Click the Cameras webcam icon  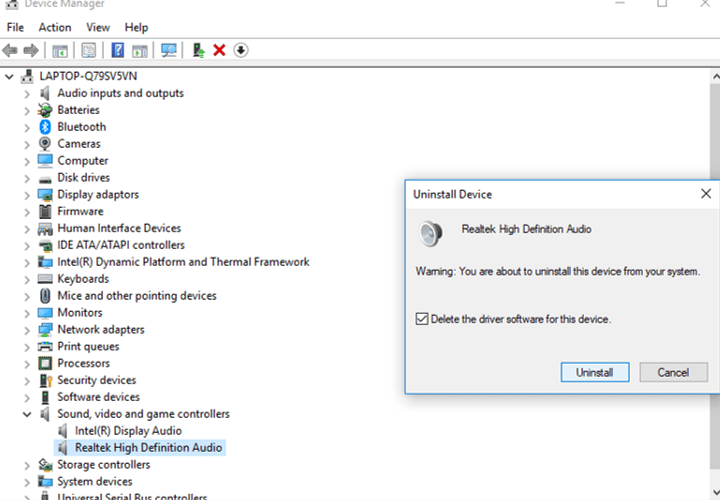point(45,144)
